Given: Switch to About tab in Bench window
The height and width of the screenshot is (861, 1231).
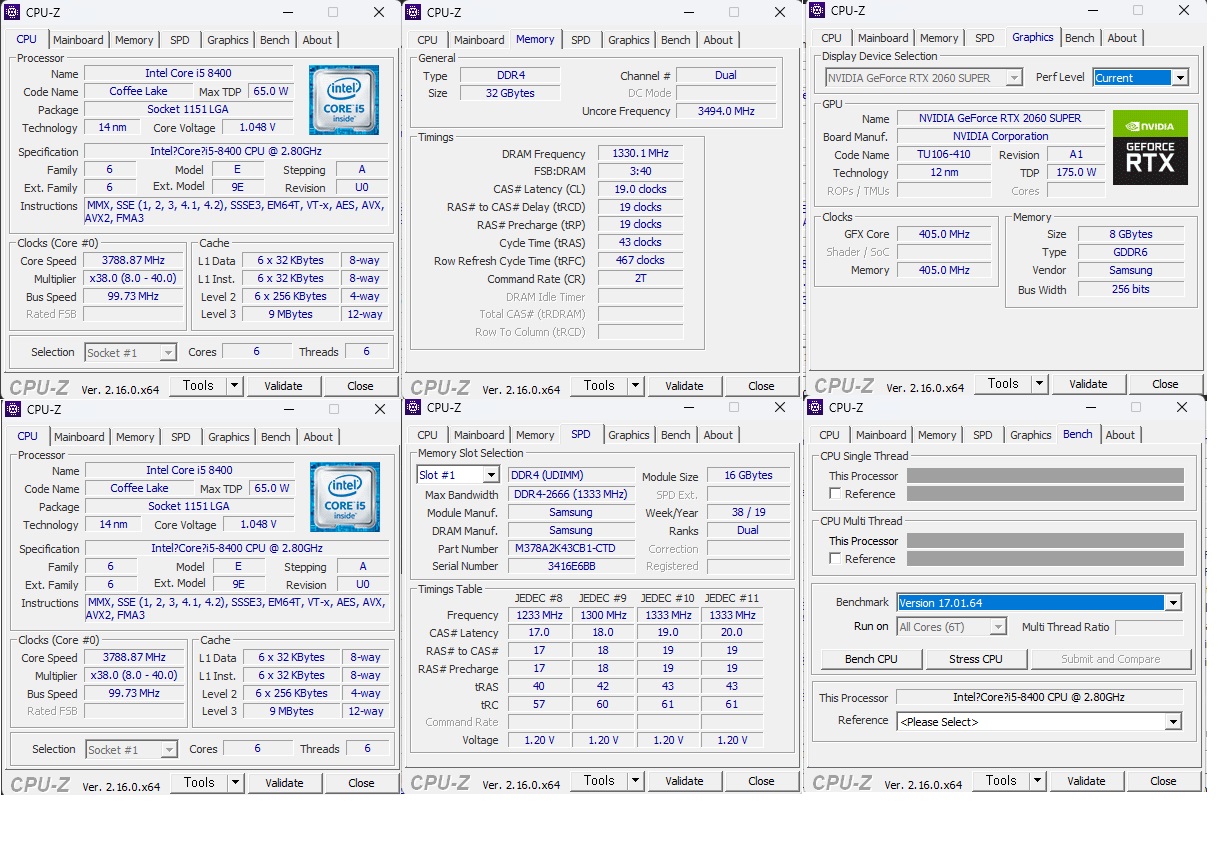Looking at the screenshot, I should pos(1120,435).
